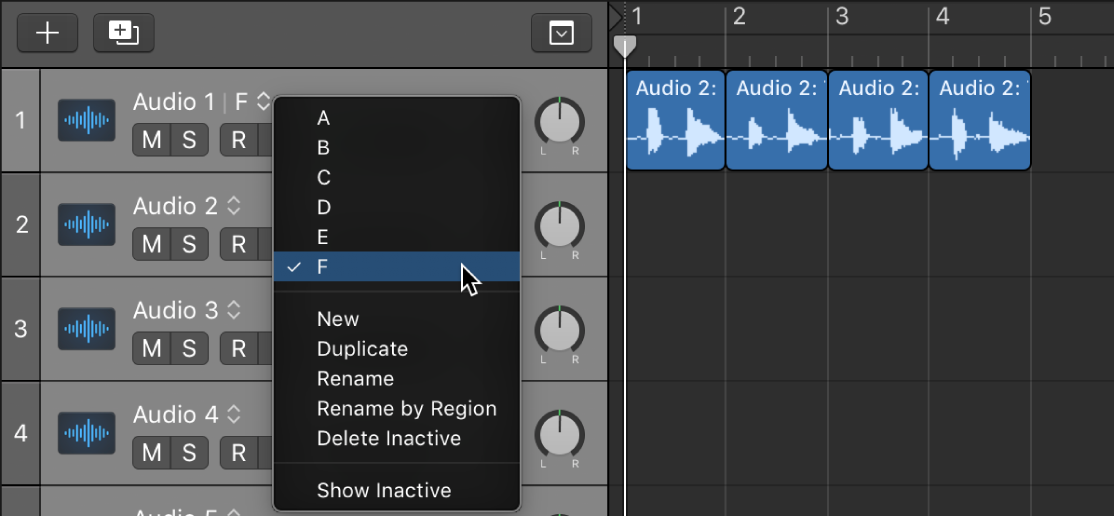Image resolution: width=1115 pixels, height=516 pixels.
Task: Choose New from the alternatives menu
Action: [x=397, y=319]
